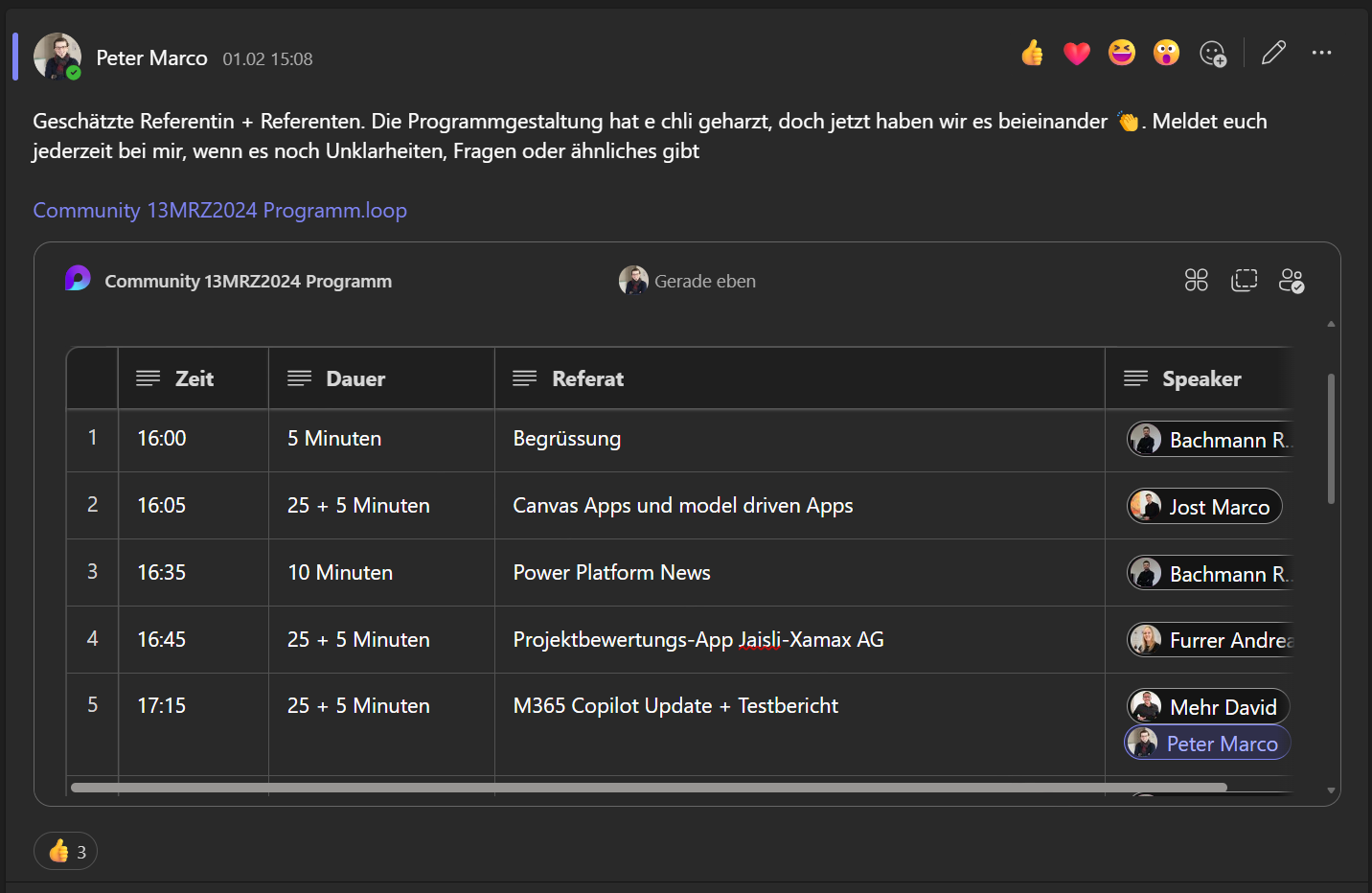Click the Peter Marco sender name
Screen dimensions: 1372x893
[x=151, y=58]
